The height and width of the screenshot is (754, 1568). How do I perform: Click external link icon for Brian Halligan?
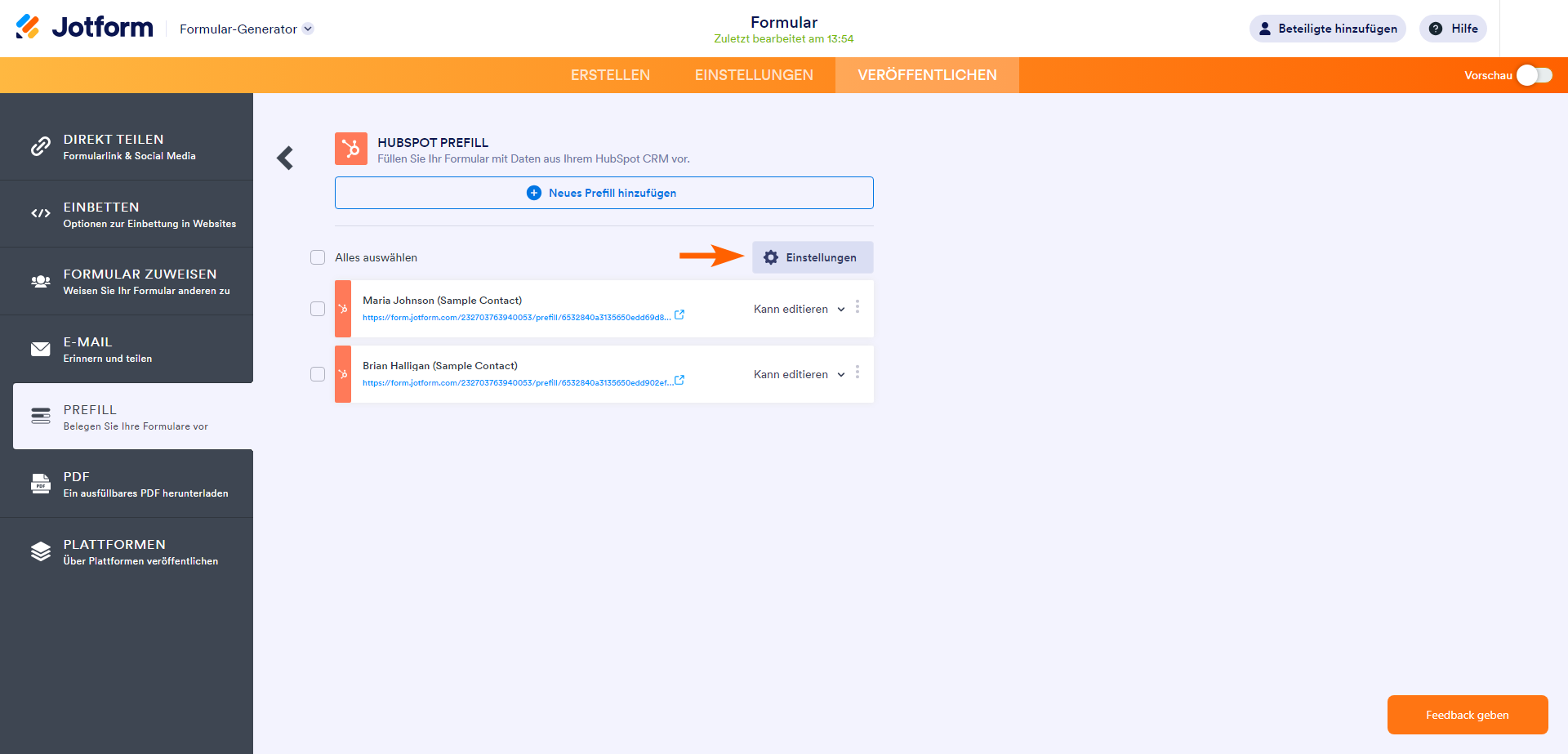tap(679, 380)
